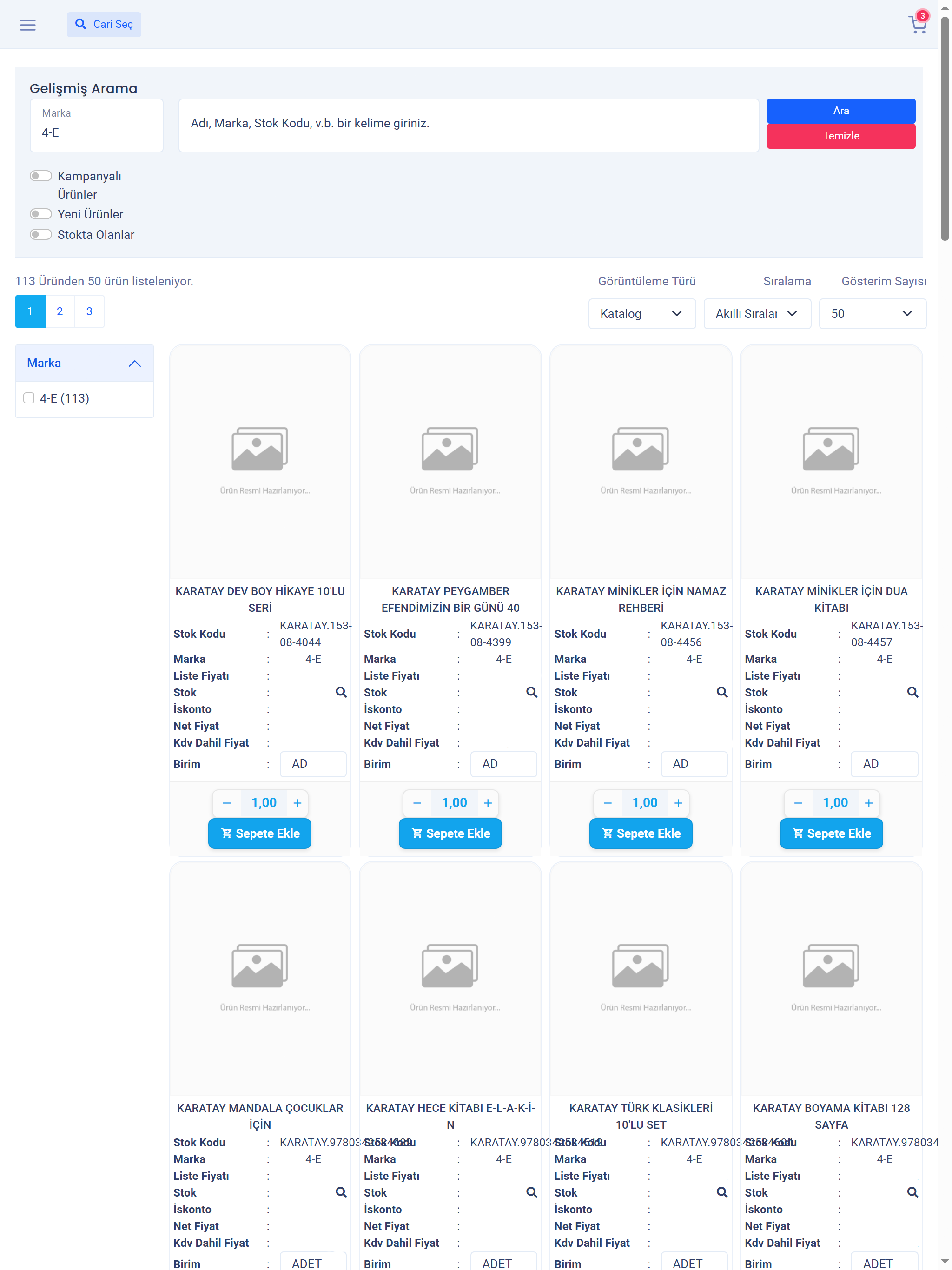This screenshot has height=1270, width=952.
Task: Change the Gösterim Sayısı 50 dropdown
Action: coord(872,313)
